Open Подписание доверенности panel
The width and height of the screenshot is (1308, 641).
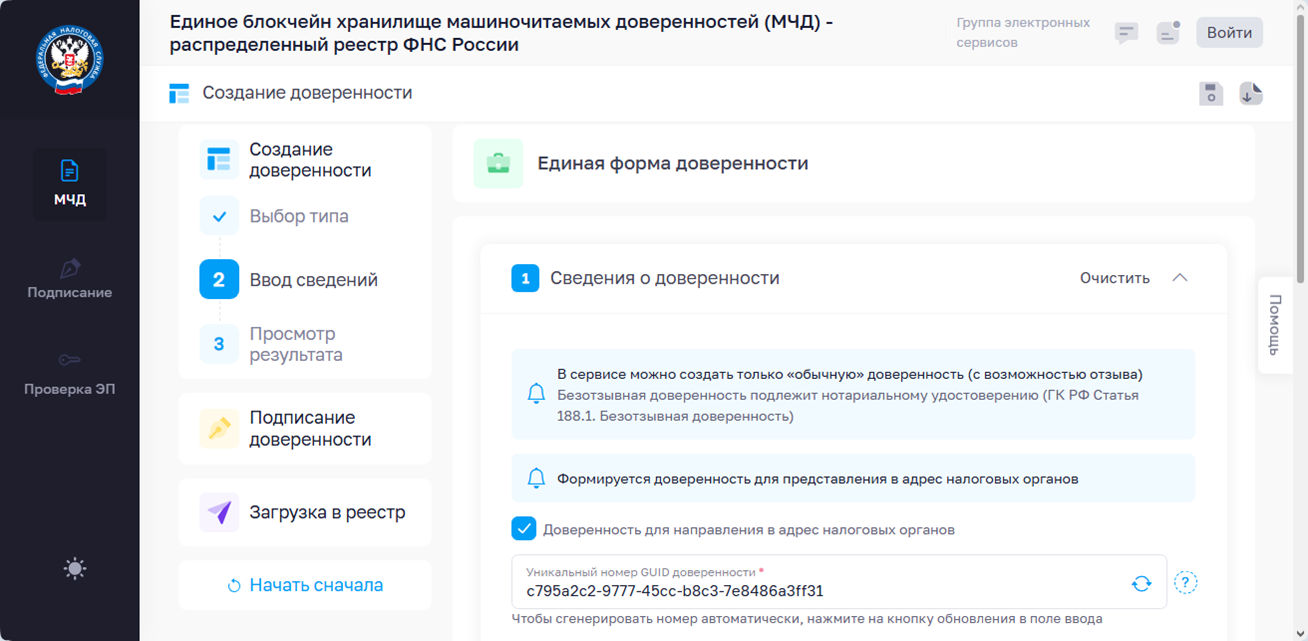(305, 429)
